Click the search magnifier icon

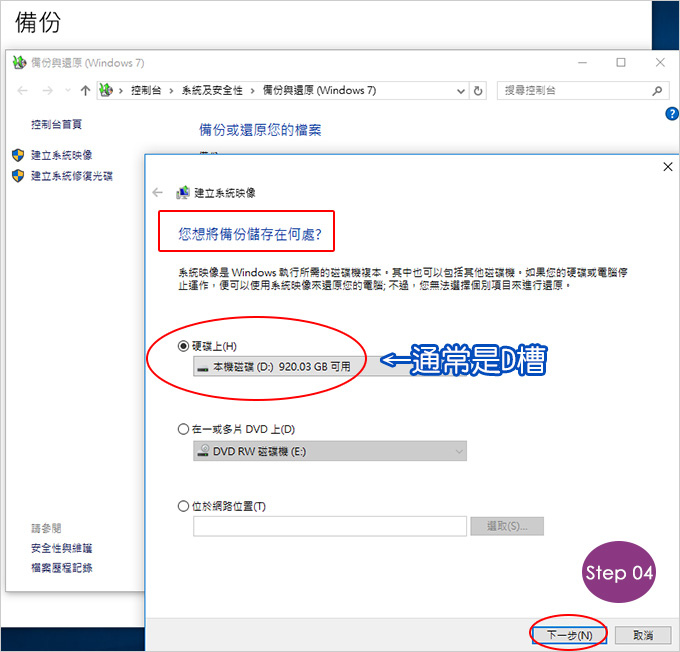(x=657, y=91)
